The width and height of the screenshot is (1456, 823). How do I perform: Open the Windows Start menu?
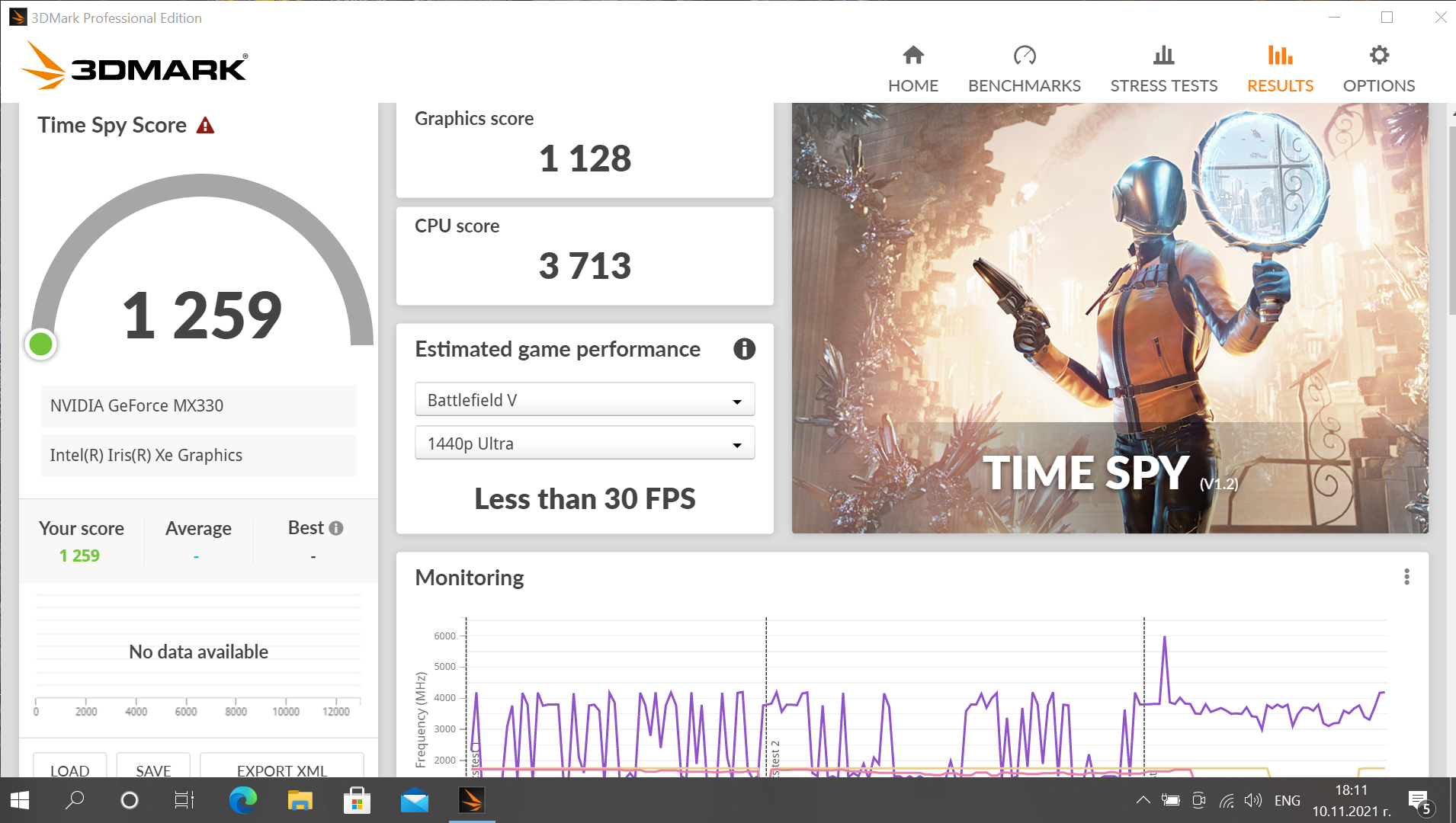pos(20,800)
